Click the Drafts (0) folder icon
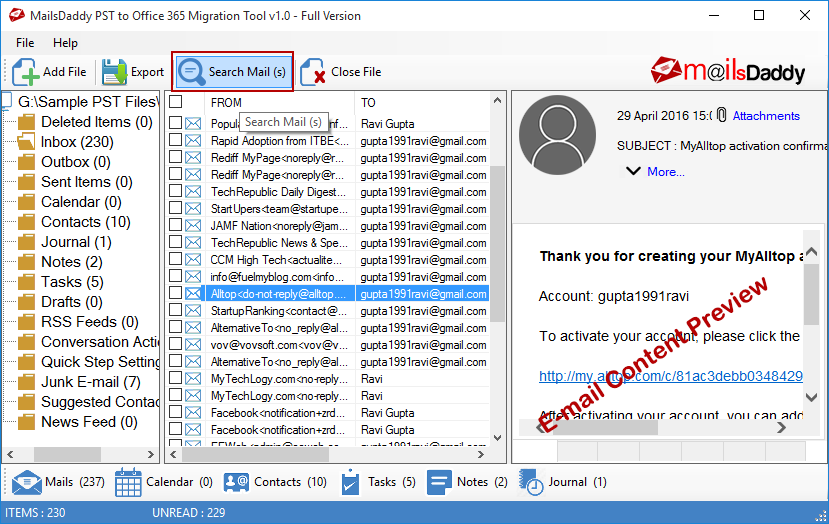Screen dimensions: 829x524 click(x=26, y=302)
